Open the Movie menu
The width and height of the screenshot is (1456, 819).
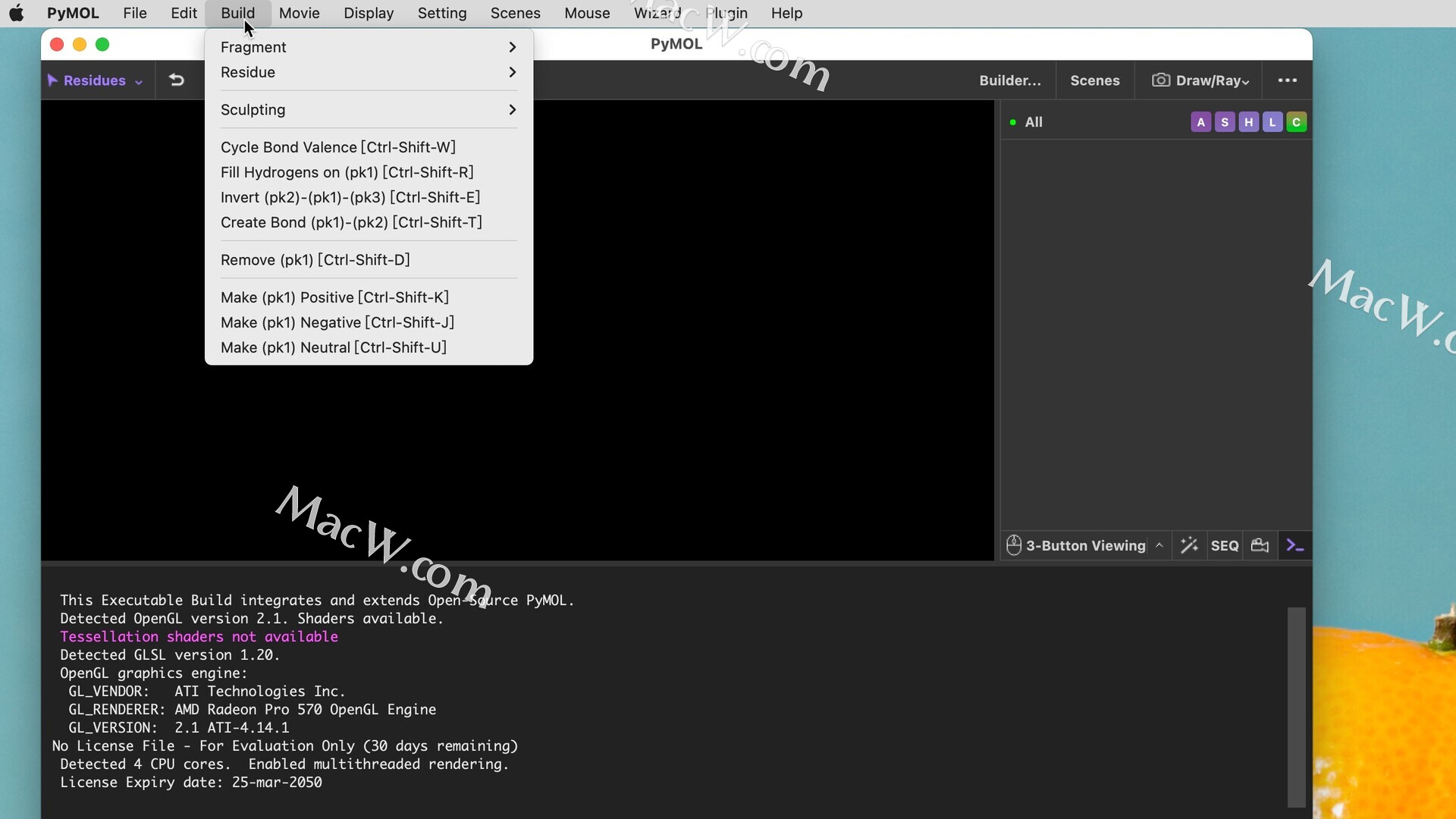299,13
